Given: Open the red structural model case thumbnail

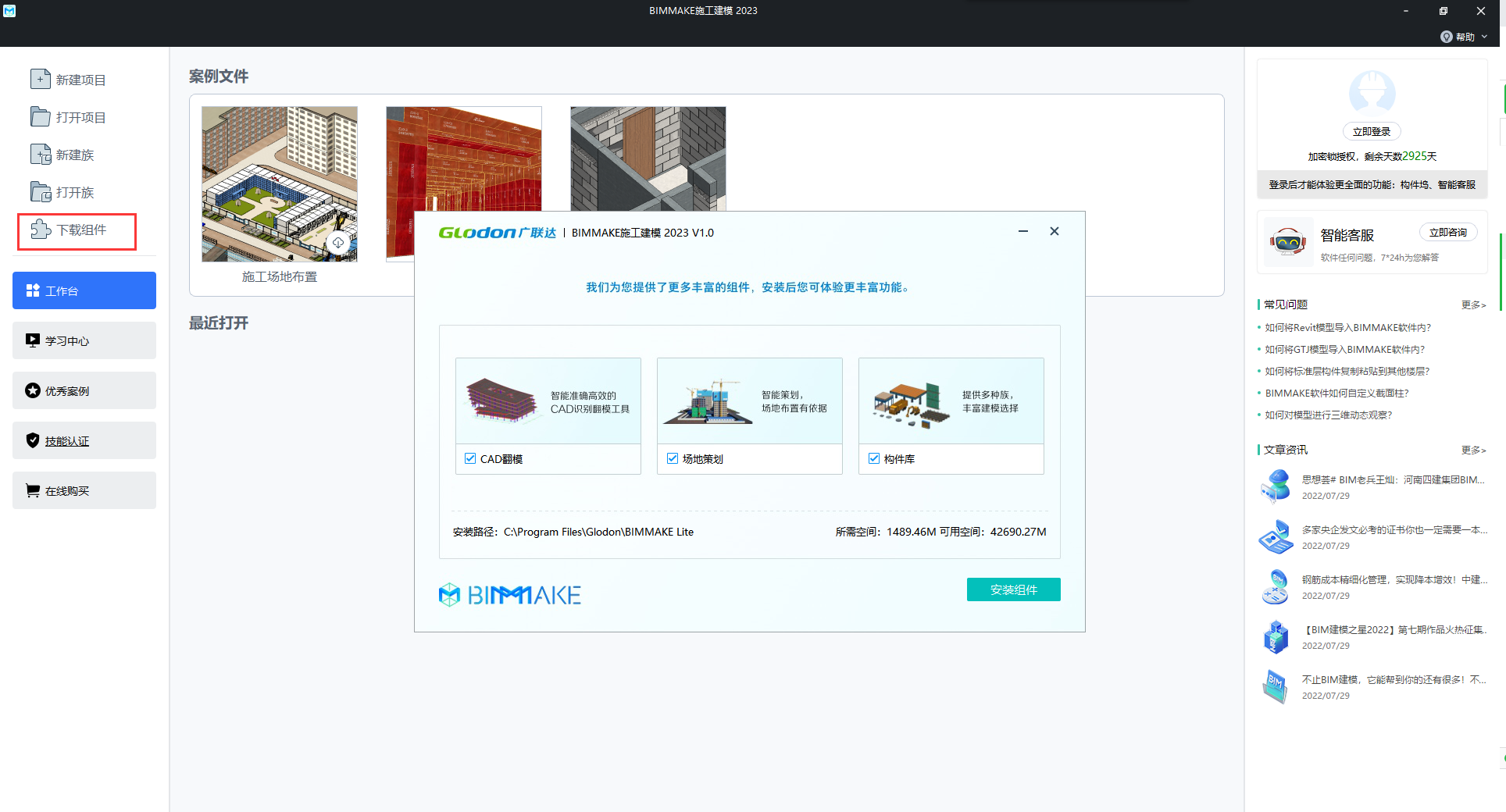Looking at the screenshot, I should [x=464, y=159].
